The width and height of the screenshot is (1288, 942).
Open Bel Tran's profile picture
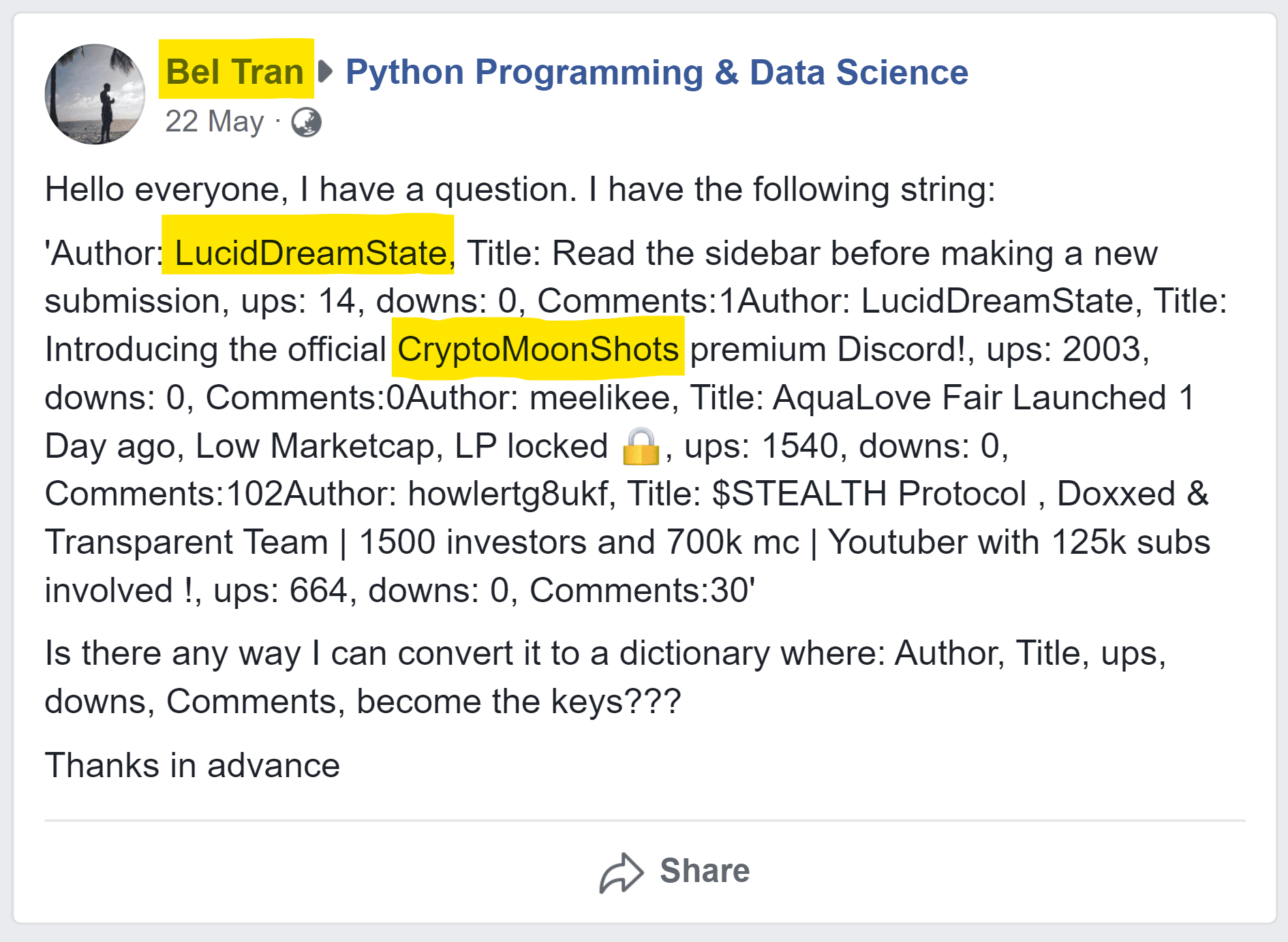click(x=95, y=94)
